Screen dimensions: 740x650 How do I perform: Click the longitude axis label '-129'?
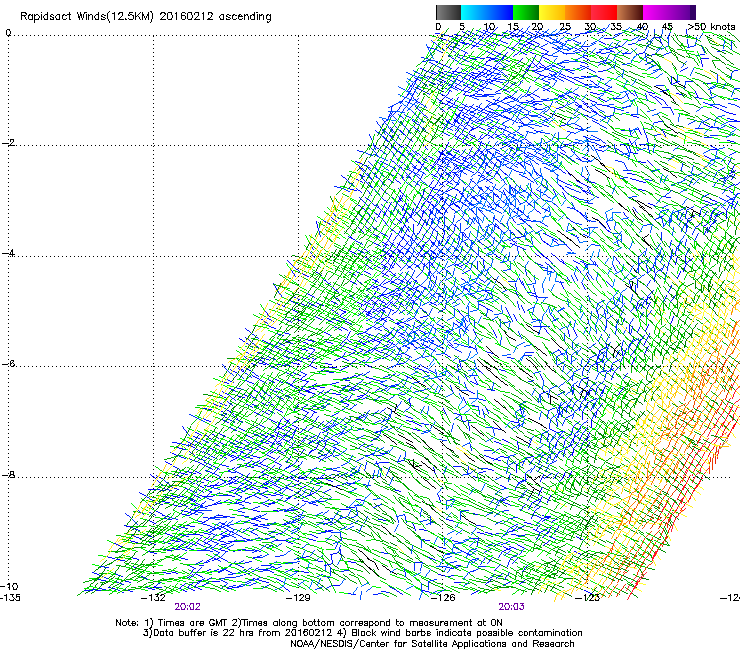tap(298, 598)
